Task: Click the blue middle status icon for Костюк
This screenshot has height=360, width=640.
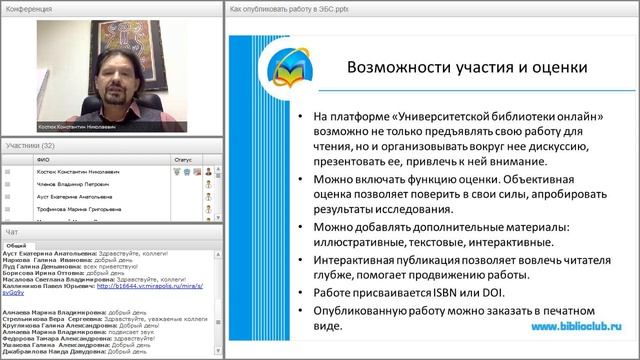Action: coord(187,172)
